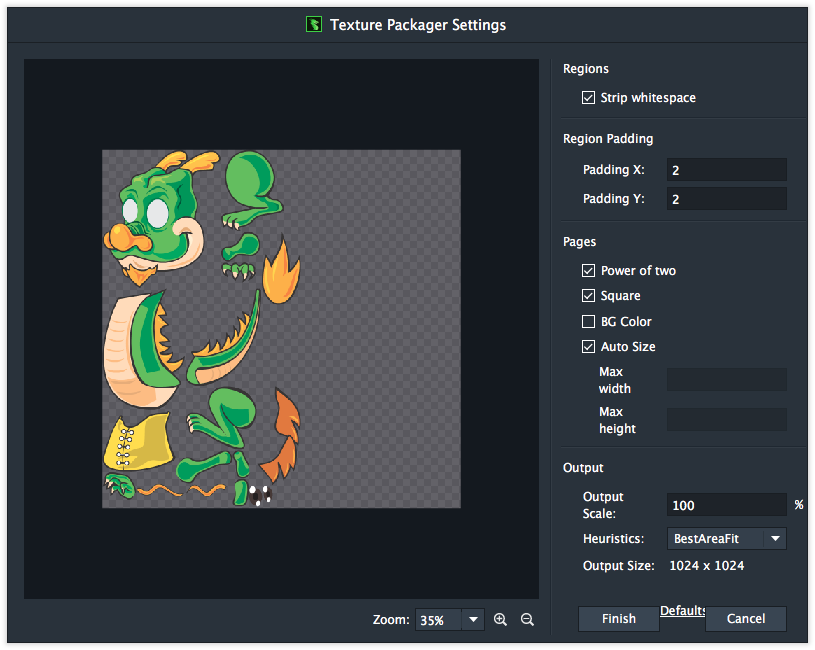Disable the Power of two option
Viewport: 815px width, 650px height.
point(589,270)
